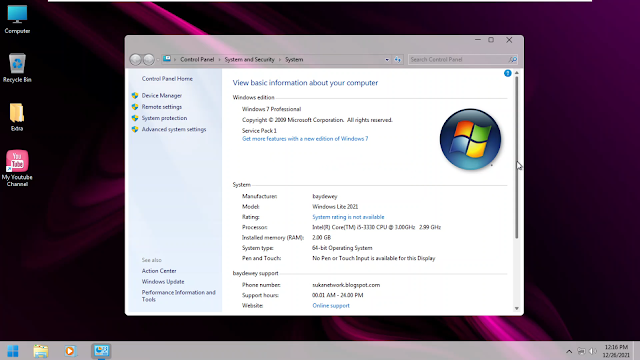Launch File Explorer from the taskbar
The width and height of the screenshot is (640, 360).
pyautogui.click(x=41, y=351)
